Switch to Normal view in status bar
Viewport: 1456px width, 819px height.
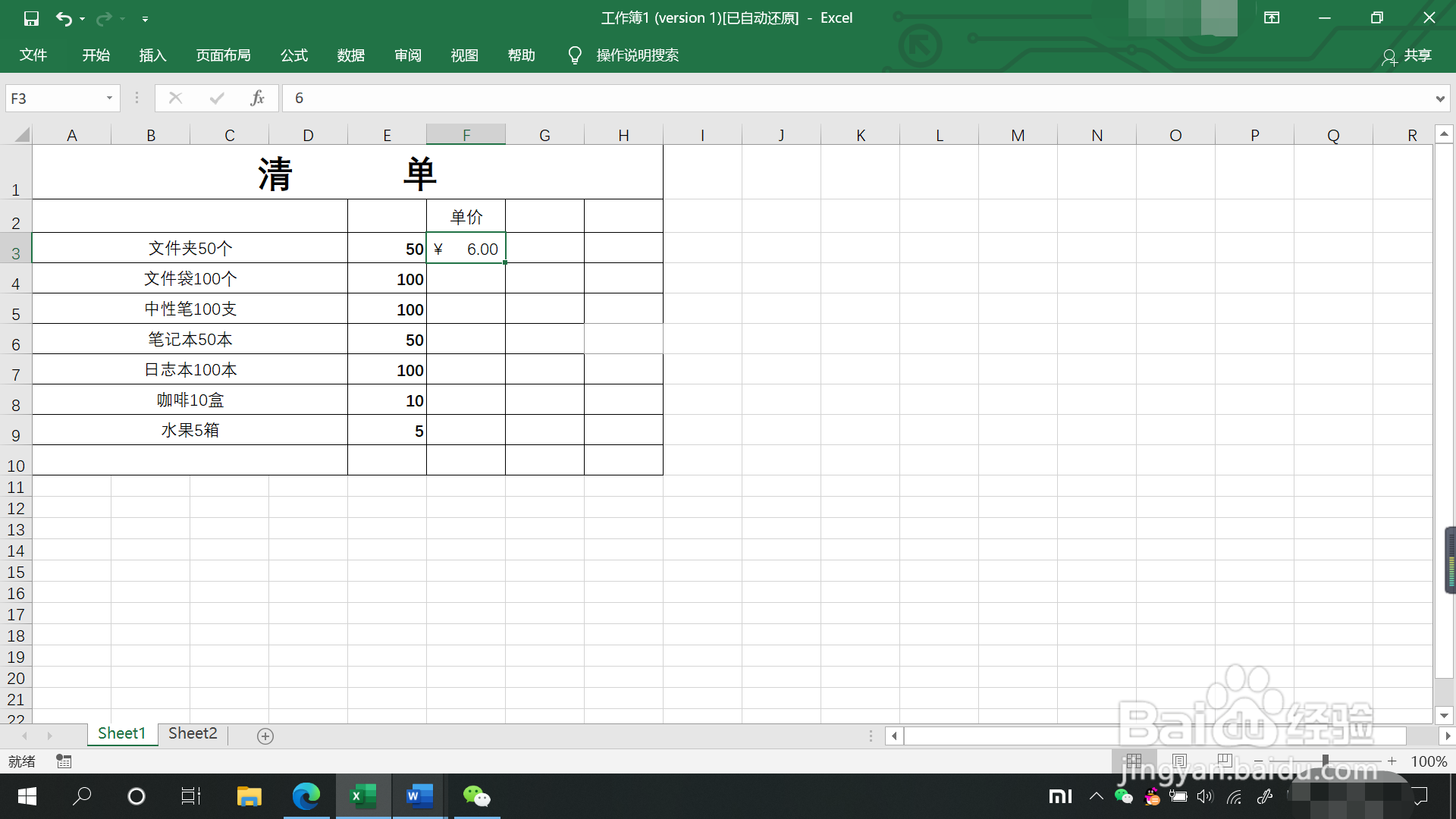click(x=1134, y=761)
